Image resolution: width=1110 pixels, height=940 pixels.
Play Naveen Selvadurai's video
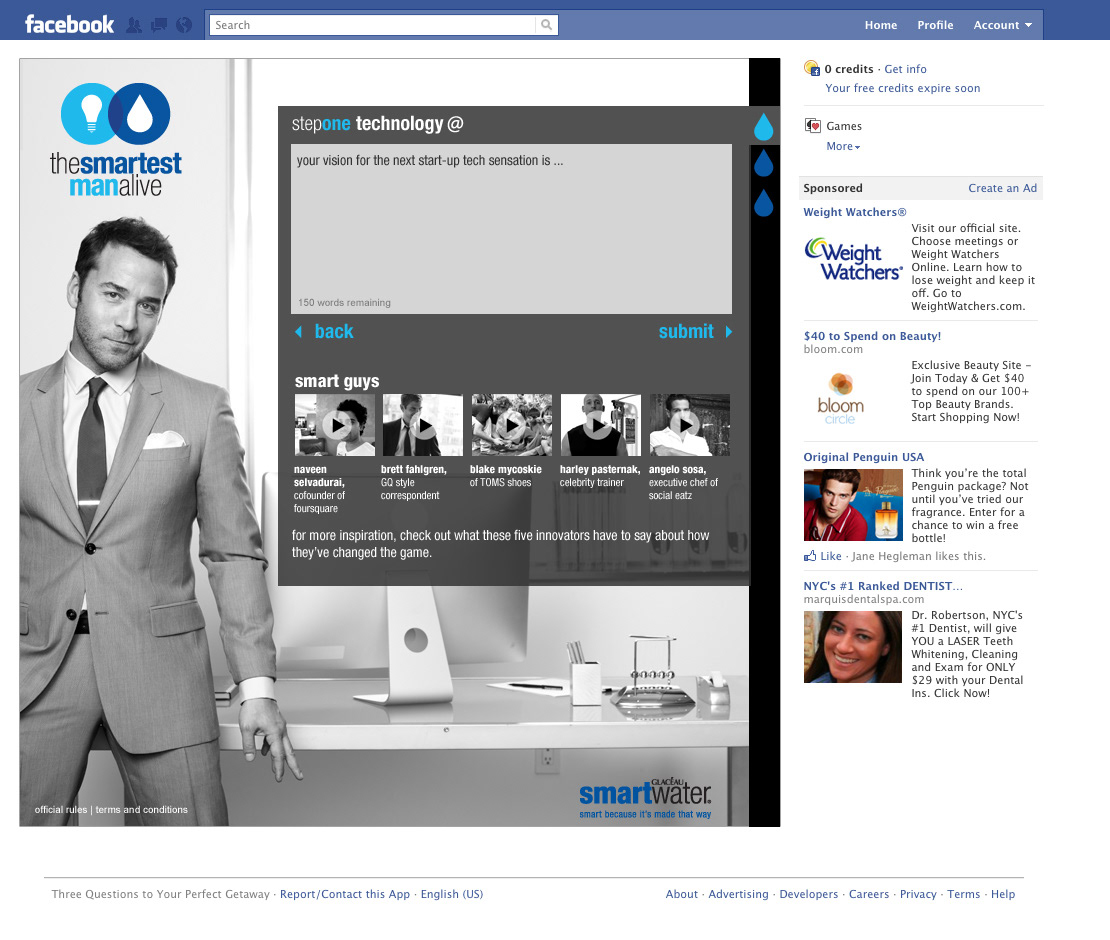pyautogui.click(x=335, y=425)
